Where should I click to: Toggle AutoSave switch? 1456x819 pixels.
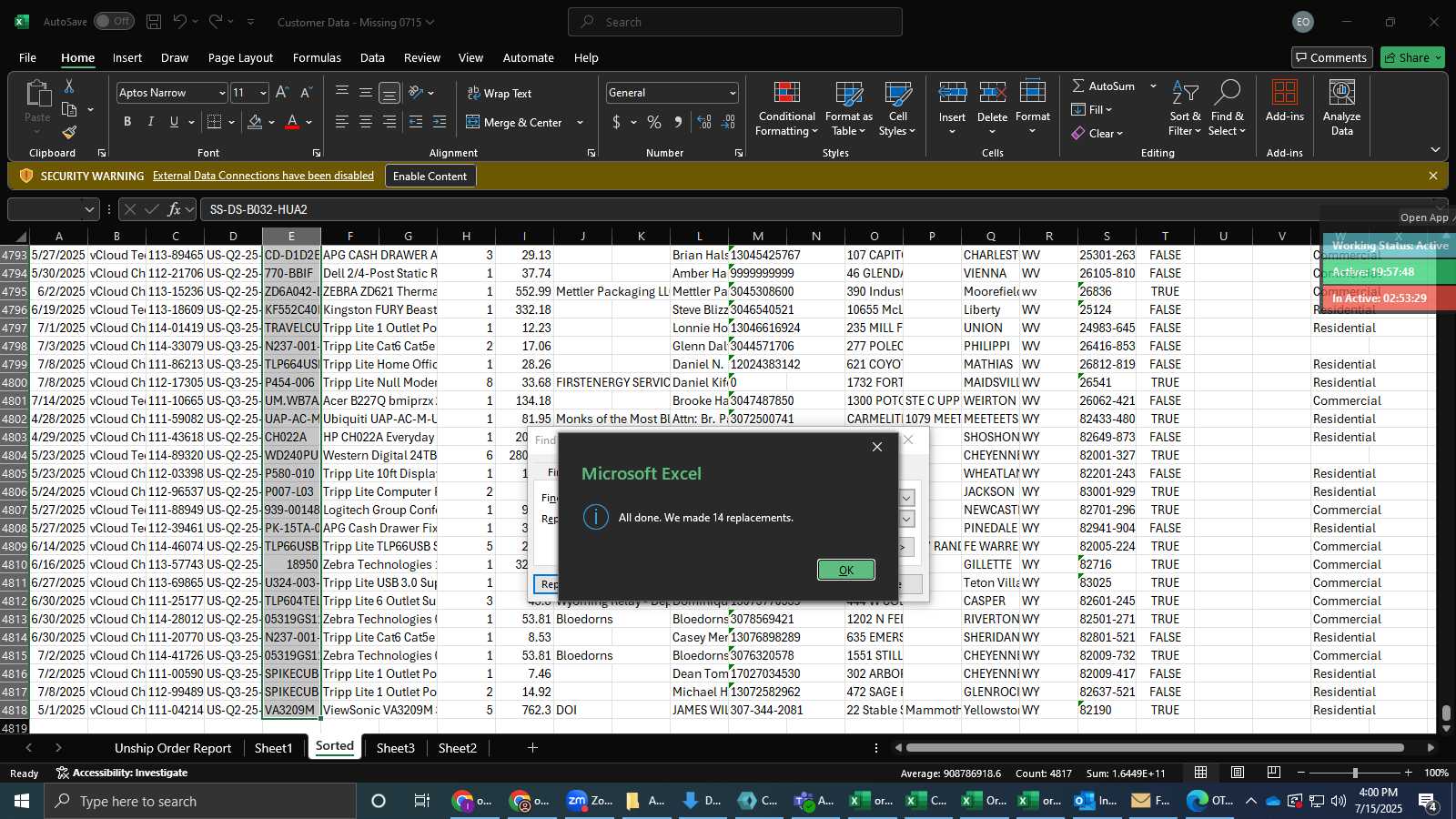114,21
